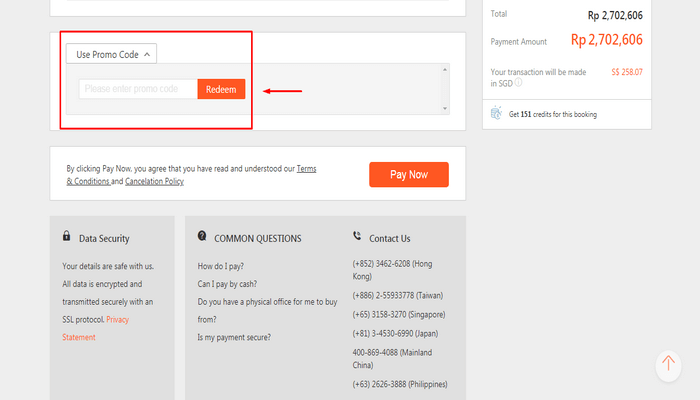Click the Redeem button

pos(221,89)
